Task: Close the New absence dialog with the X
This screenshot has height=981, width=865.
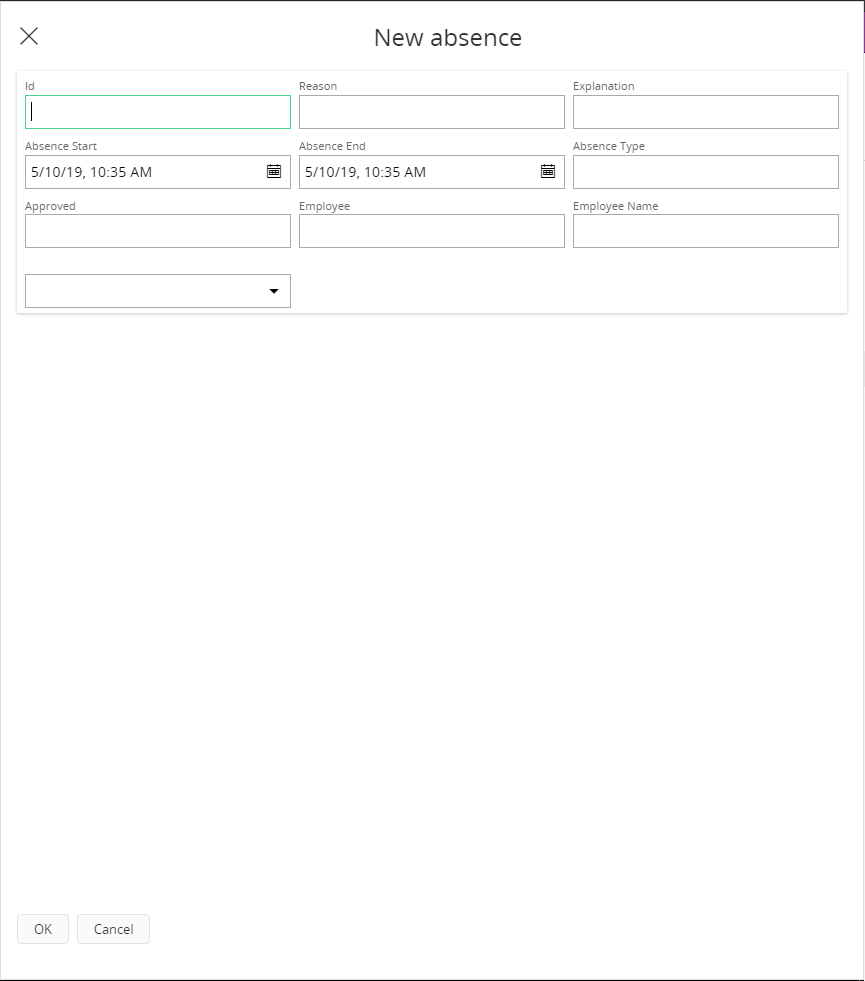Action: pos(29,37)
